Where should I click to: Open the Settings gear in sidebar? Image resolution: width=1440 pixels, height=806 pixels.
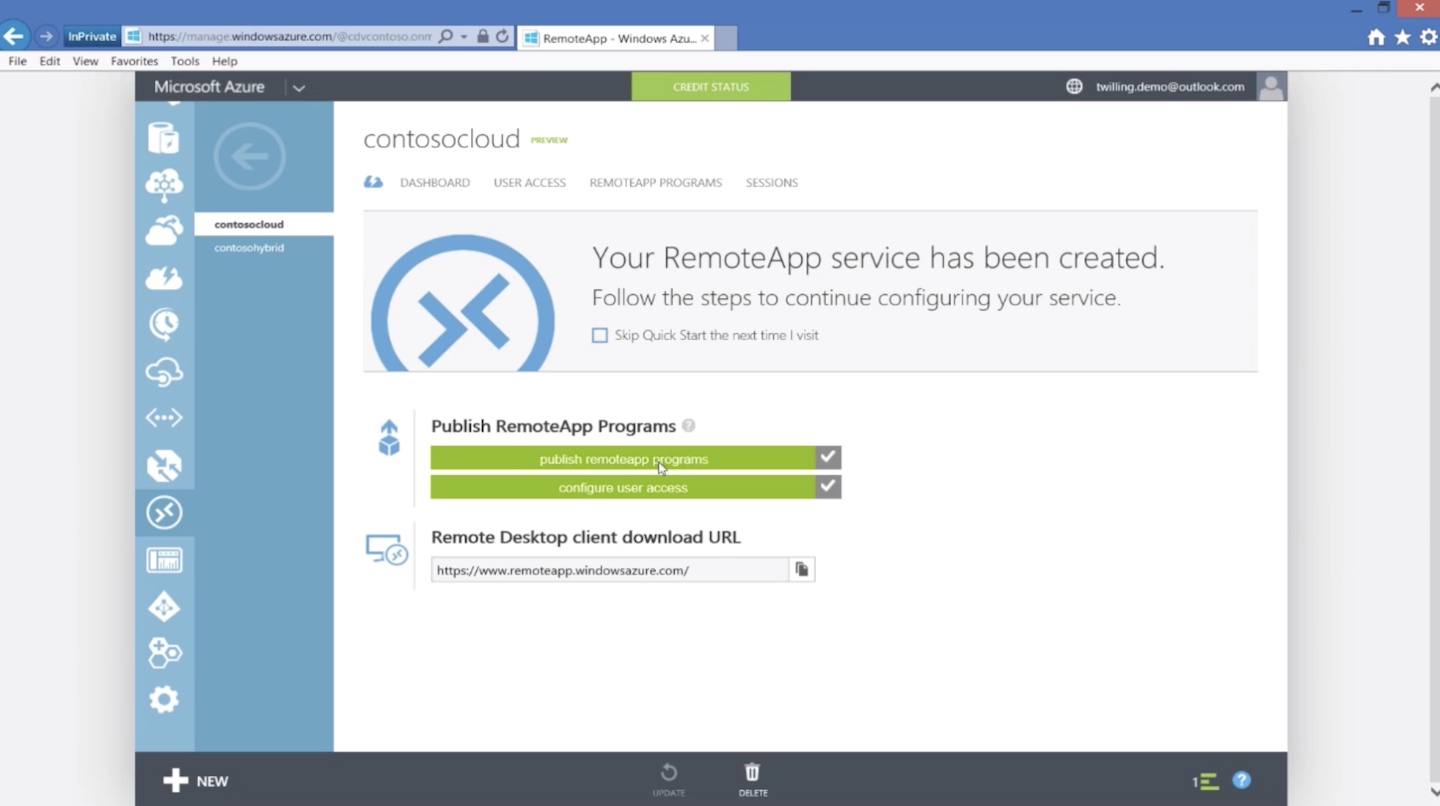pyautogui.click(x=164, y=699)
